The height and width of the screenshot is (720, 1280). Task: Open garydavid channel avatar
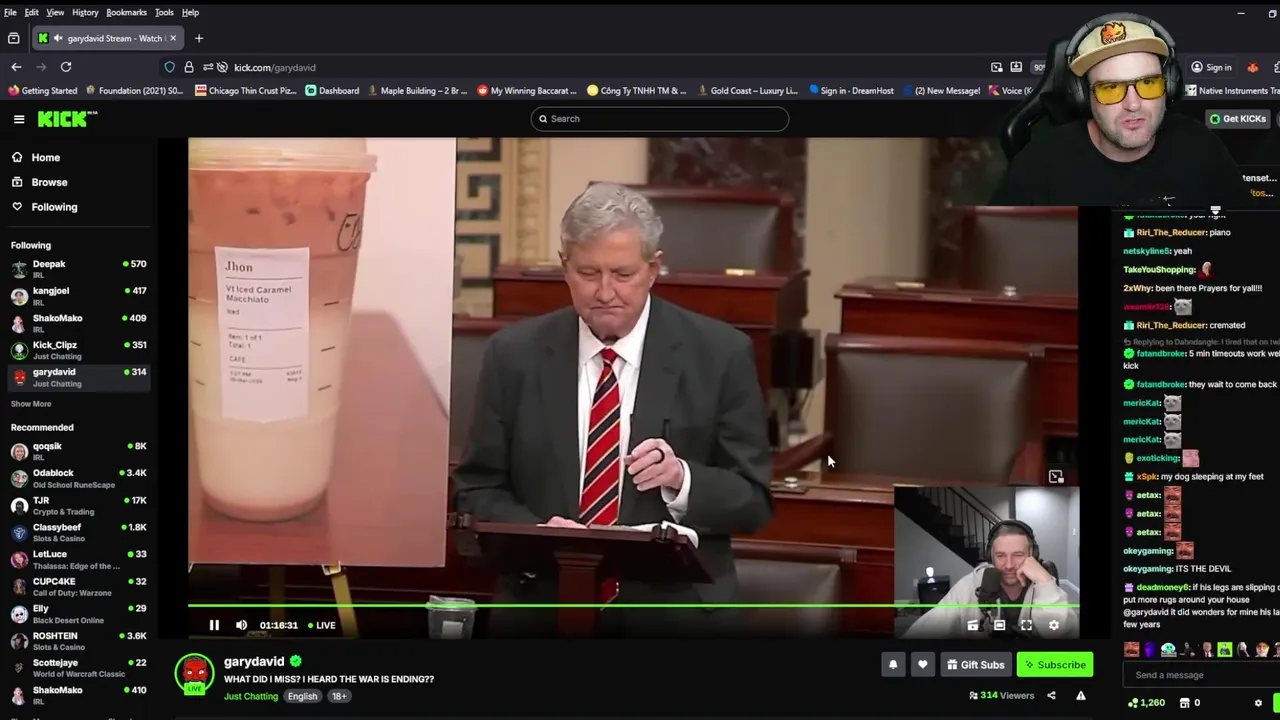(194, 673)
